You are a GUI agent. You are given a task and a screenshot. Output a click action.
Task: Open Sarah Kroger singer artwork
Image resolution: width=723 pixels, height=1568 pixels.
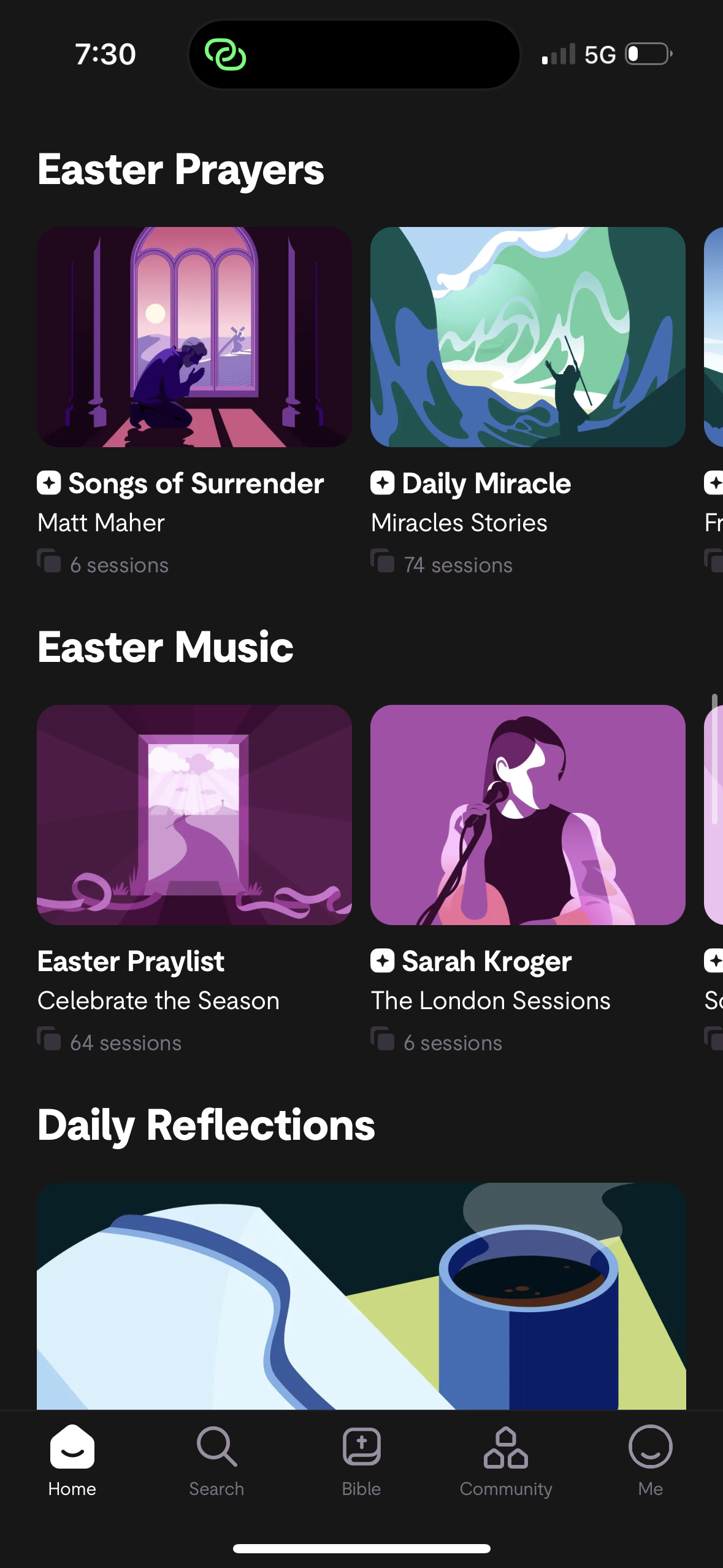click(527, 815)
